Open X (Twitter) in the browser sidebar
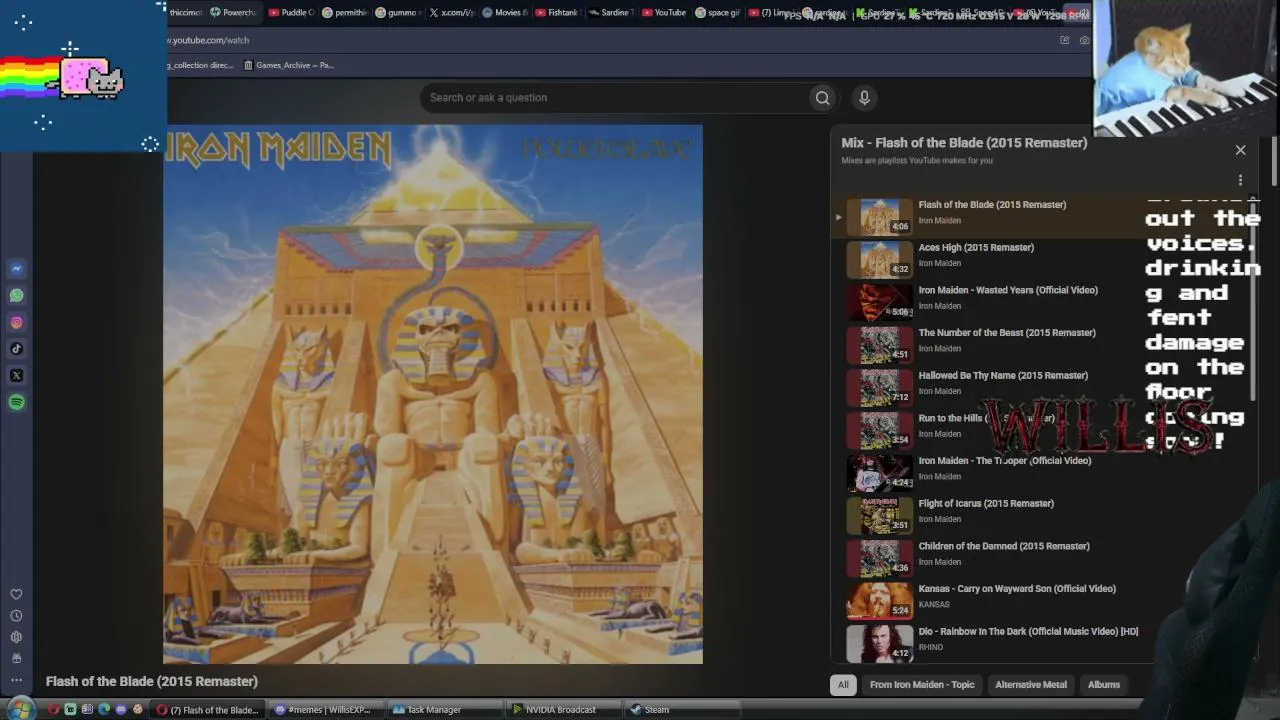The height and width of the screenshot is (720, 1280). point(17,376)
